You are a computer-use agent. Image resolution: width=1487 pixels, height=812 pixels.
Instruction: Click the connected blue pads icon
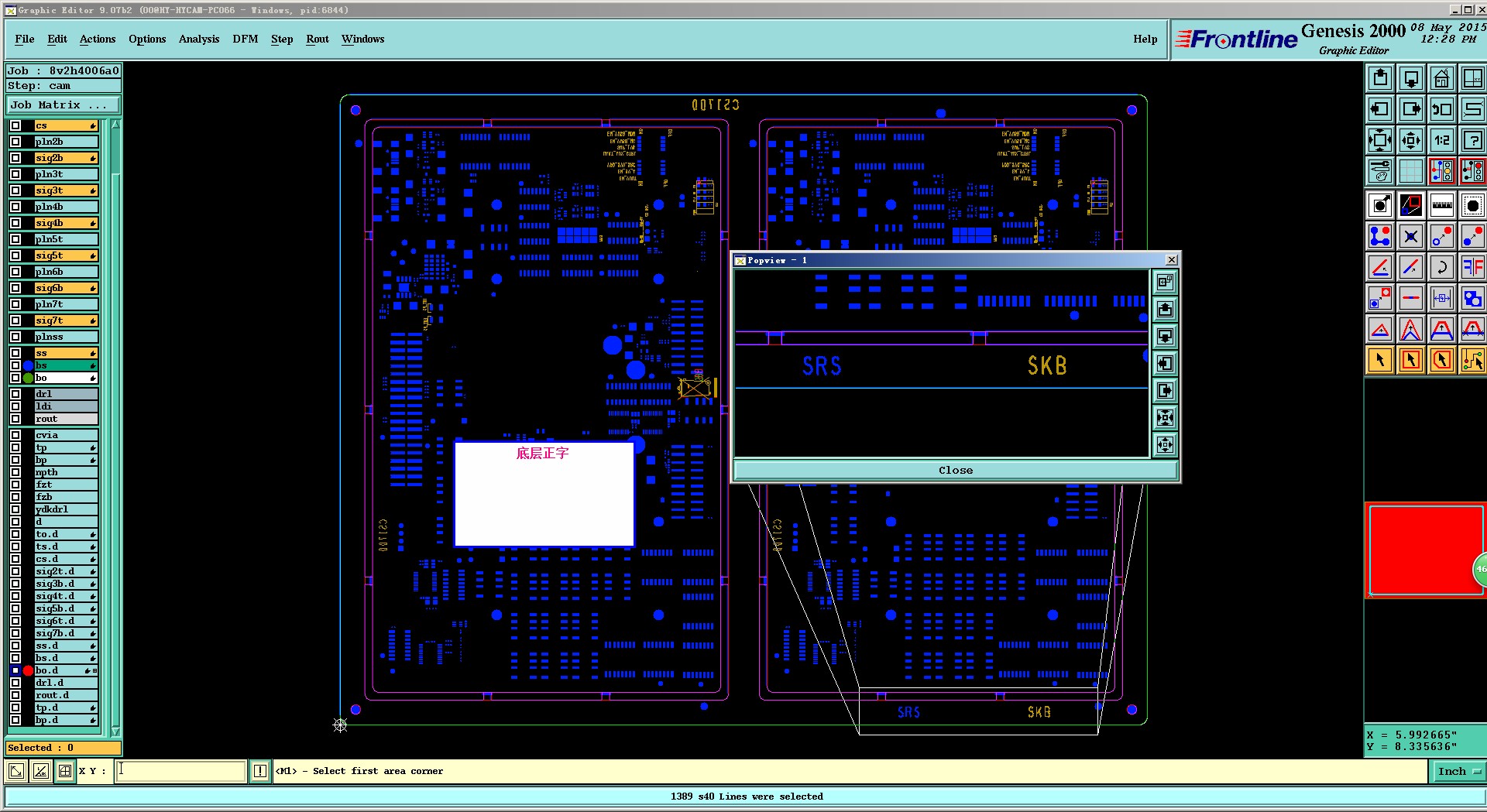tap(1380, 237)
